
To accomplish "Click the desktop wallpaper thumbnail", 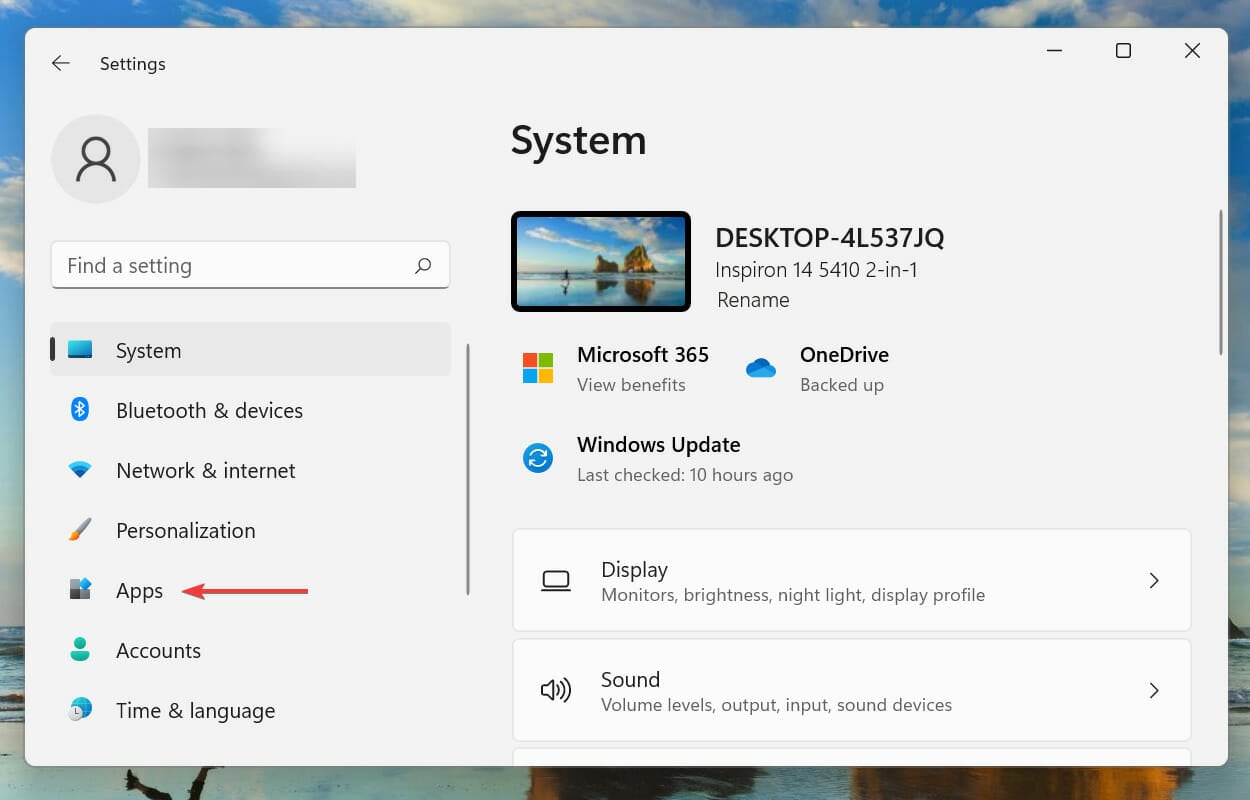I will (601, 262).
